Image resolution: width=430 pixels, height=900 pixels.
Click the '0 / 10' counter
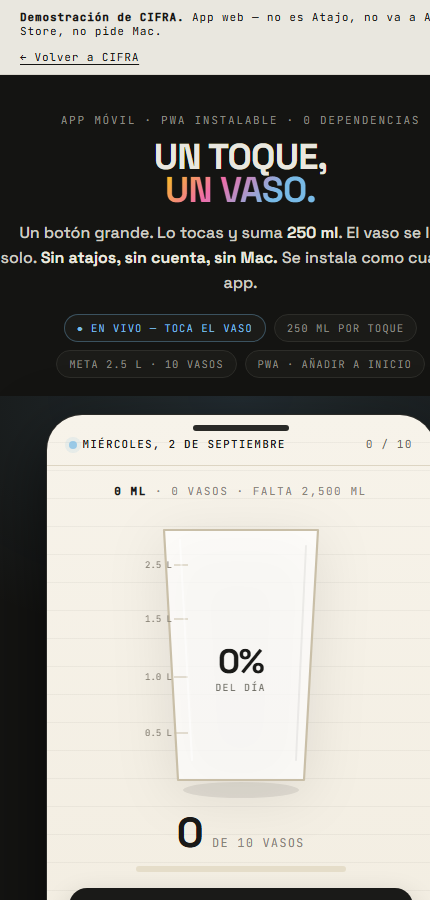click(389, 444)
